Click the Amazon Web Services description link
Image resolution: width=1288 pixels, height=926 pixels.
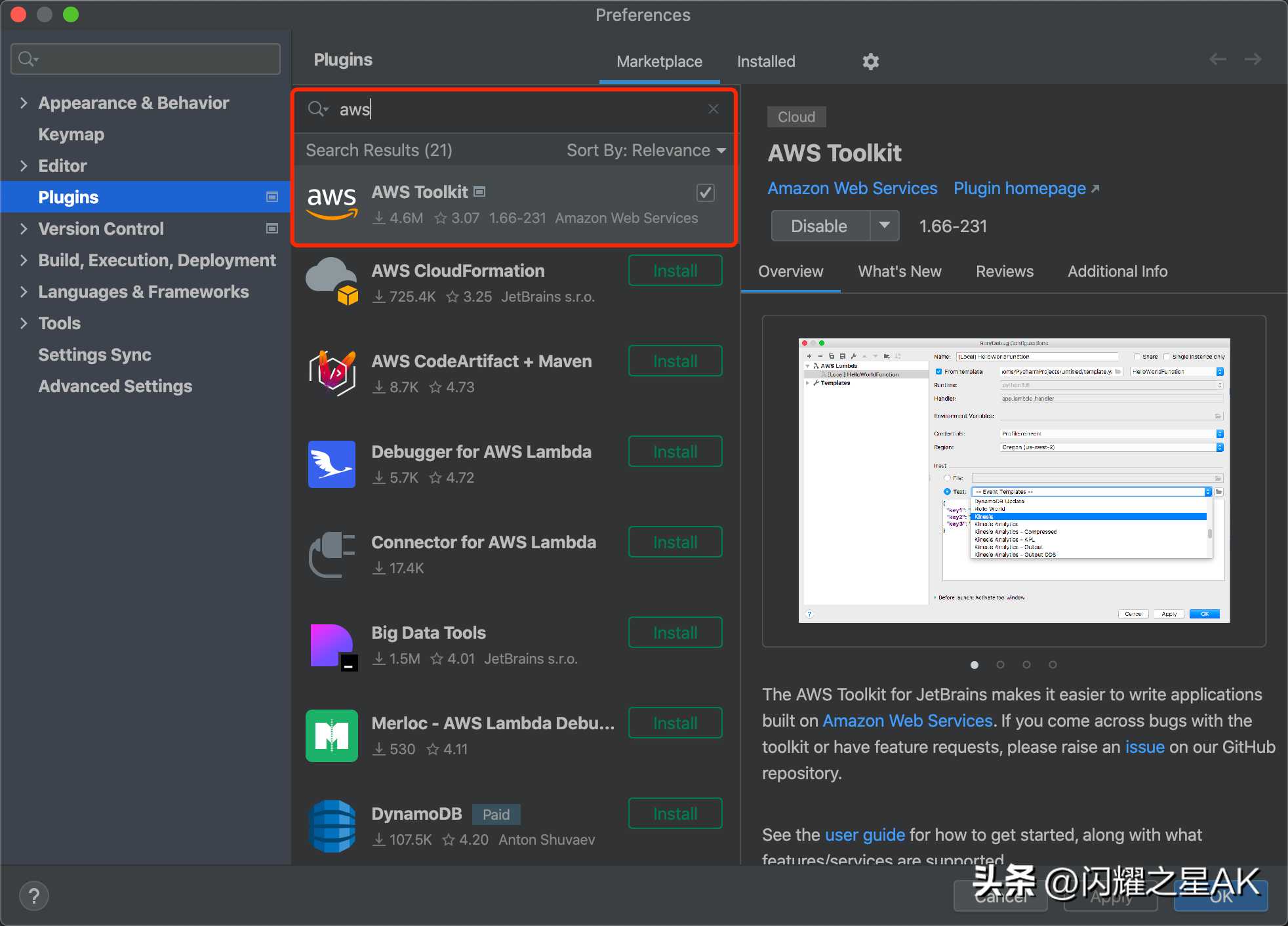908,721
